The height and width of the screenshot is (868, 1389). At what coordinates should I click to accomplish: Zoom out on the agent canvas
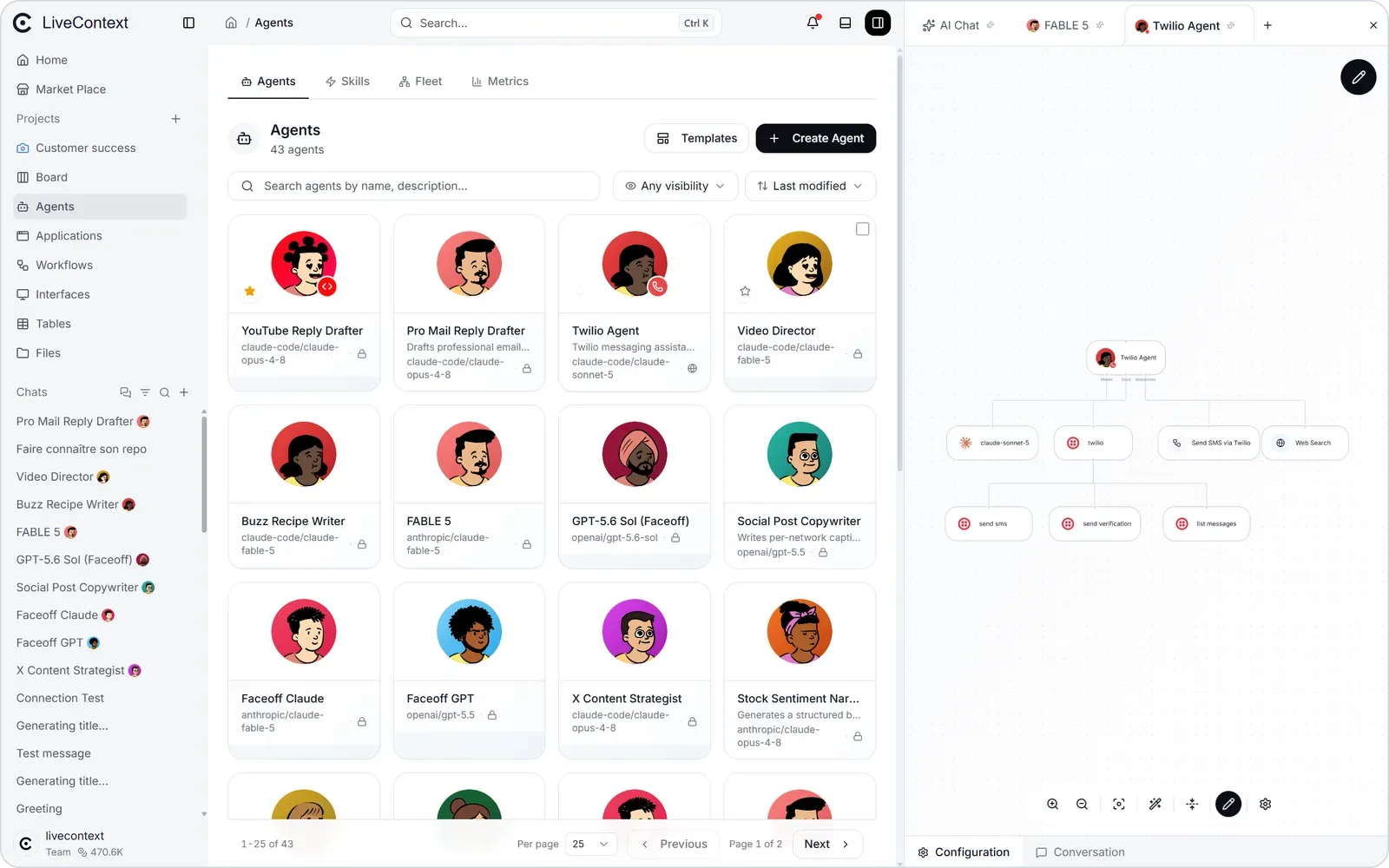(x=1082, y=805)
